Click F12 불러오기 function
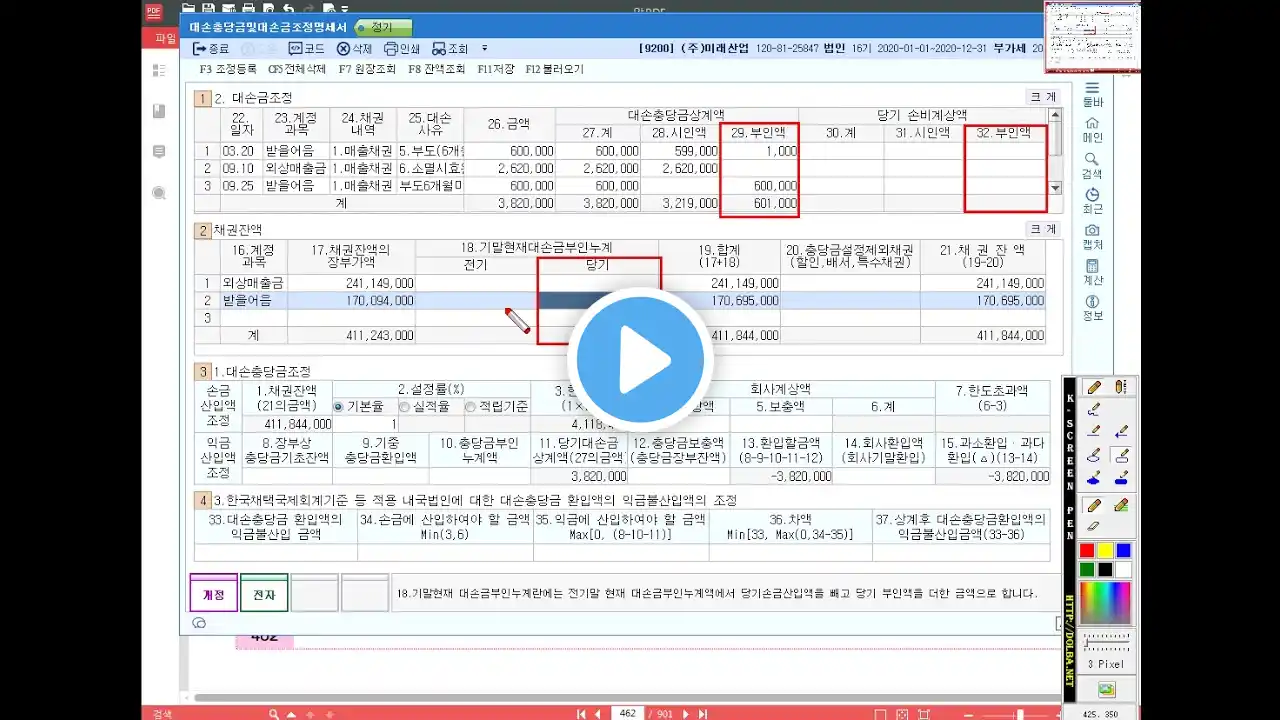Screen dimensions: 1280x720 click(x=554, y=69)
